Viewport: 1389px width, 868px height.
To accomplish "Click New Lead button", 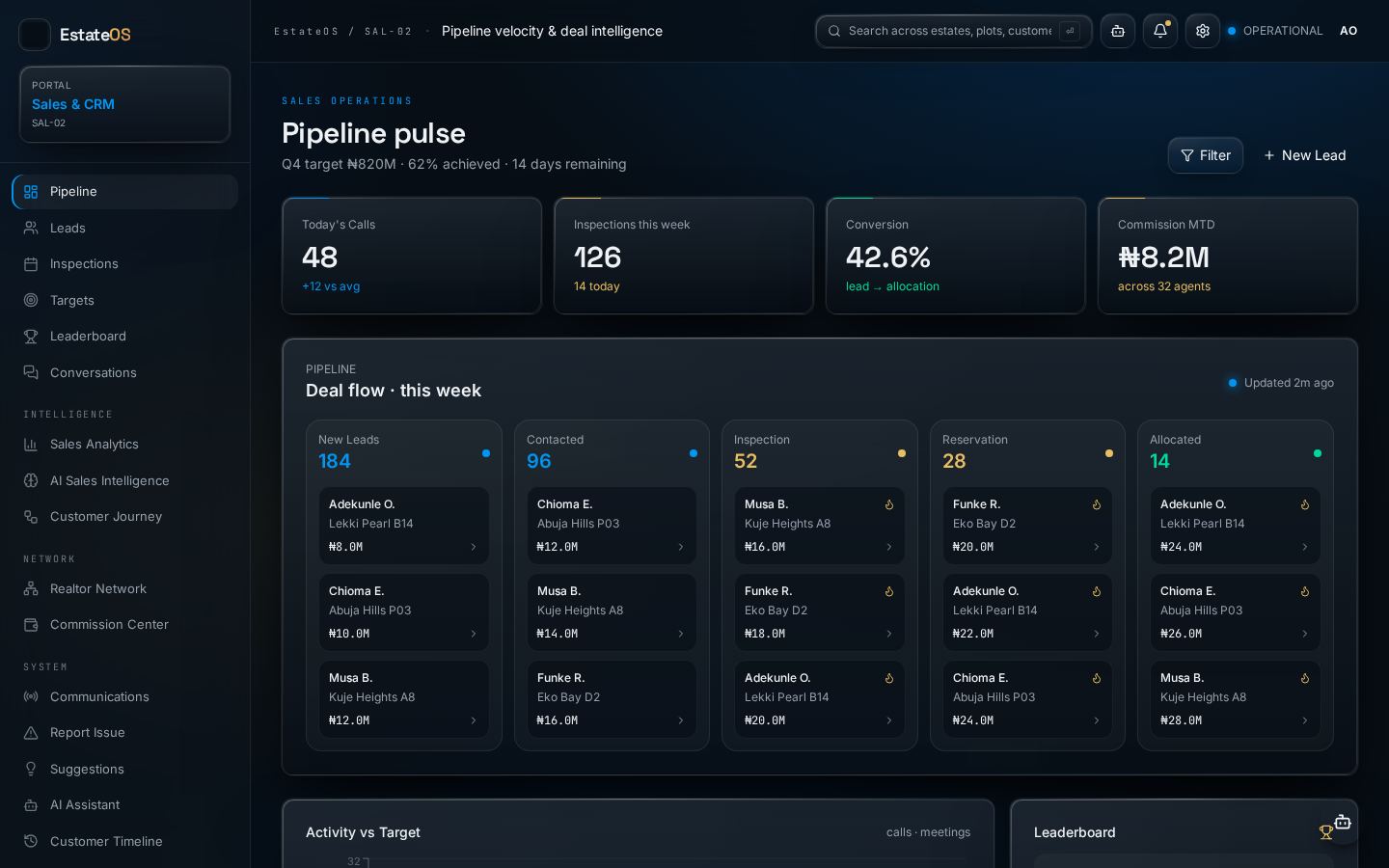I will coord(1304,155).
